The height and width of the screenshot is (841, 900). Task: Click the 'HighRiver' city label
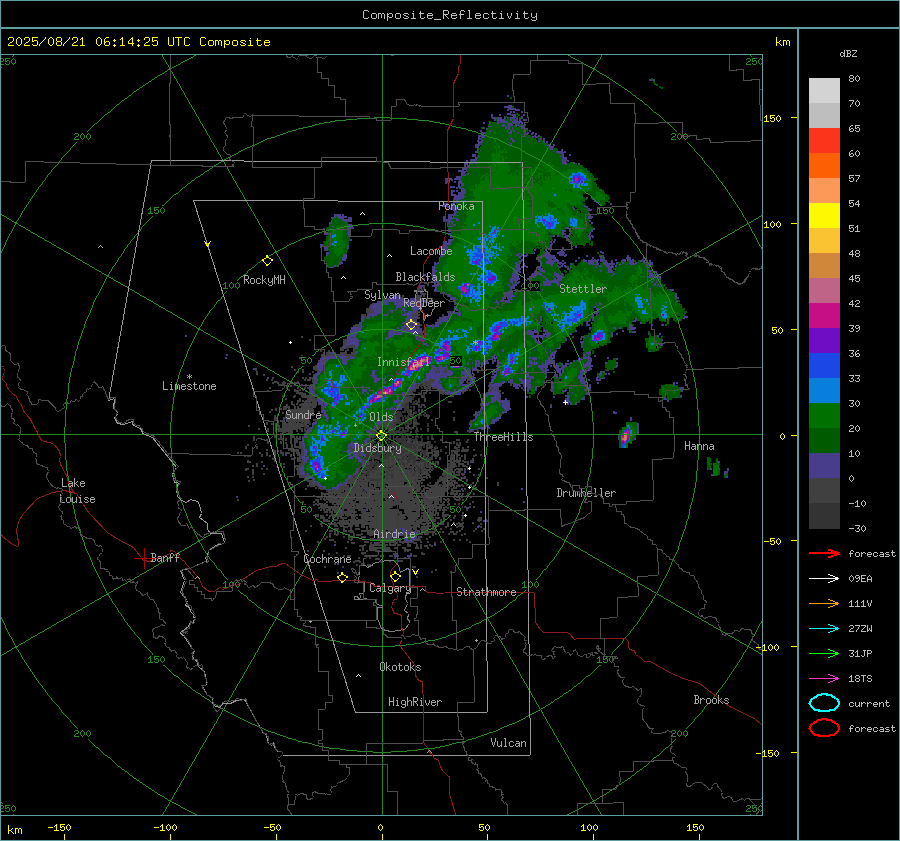414,702
